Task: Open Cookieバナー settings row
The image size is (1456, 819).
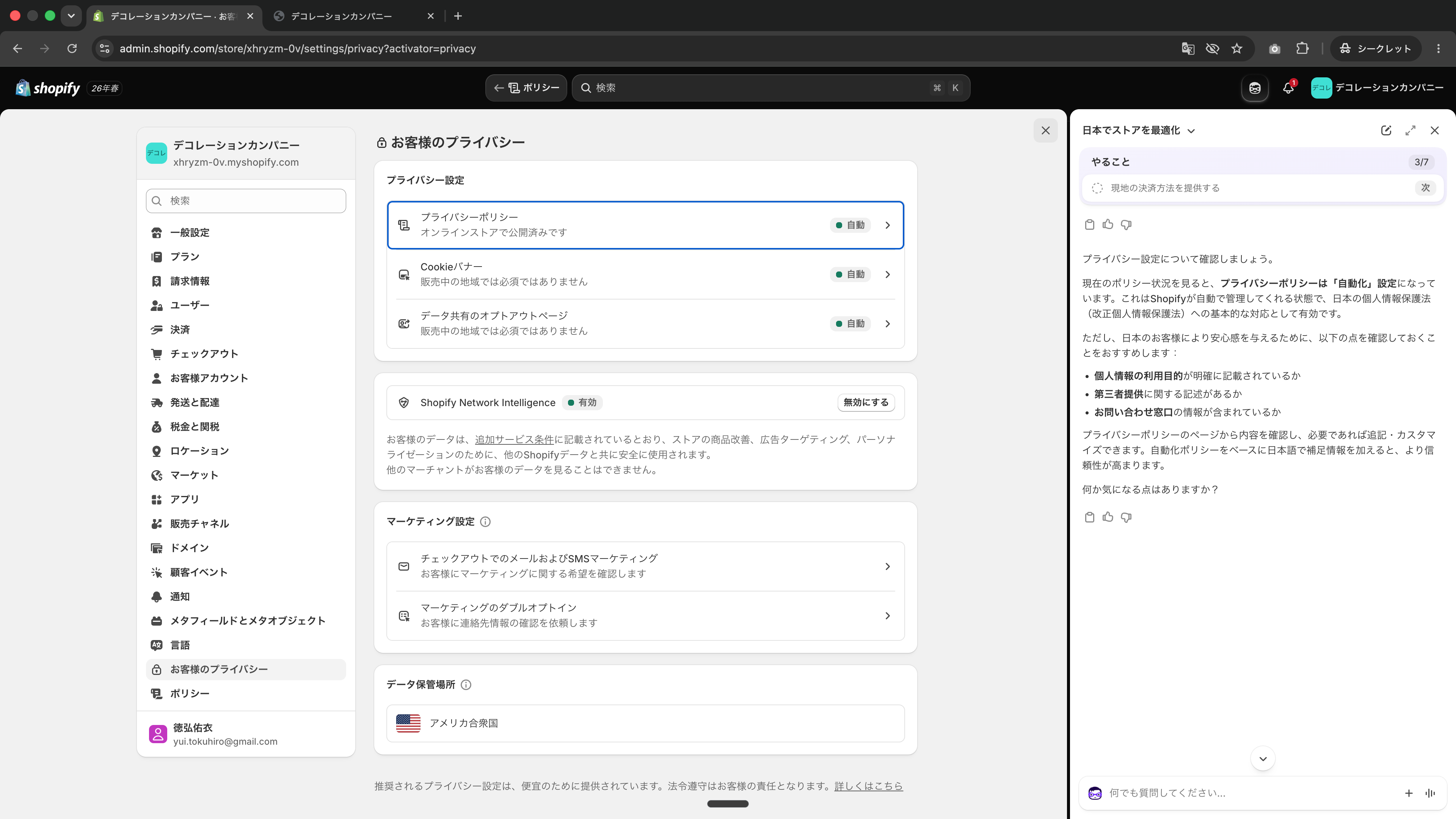Action: click(645, 274)
